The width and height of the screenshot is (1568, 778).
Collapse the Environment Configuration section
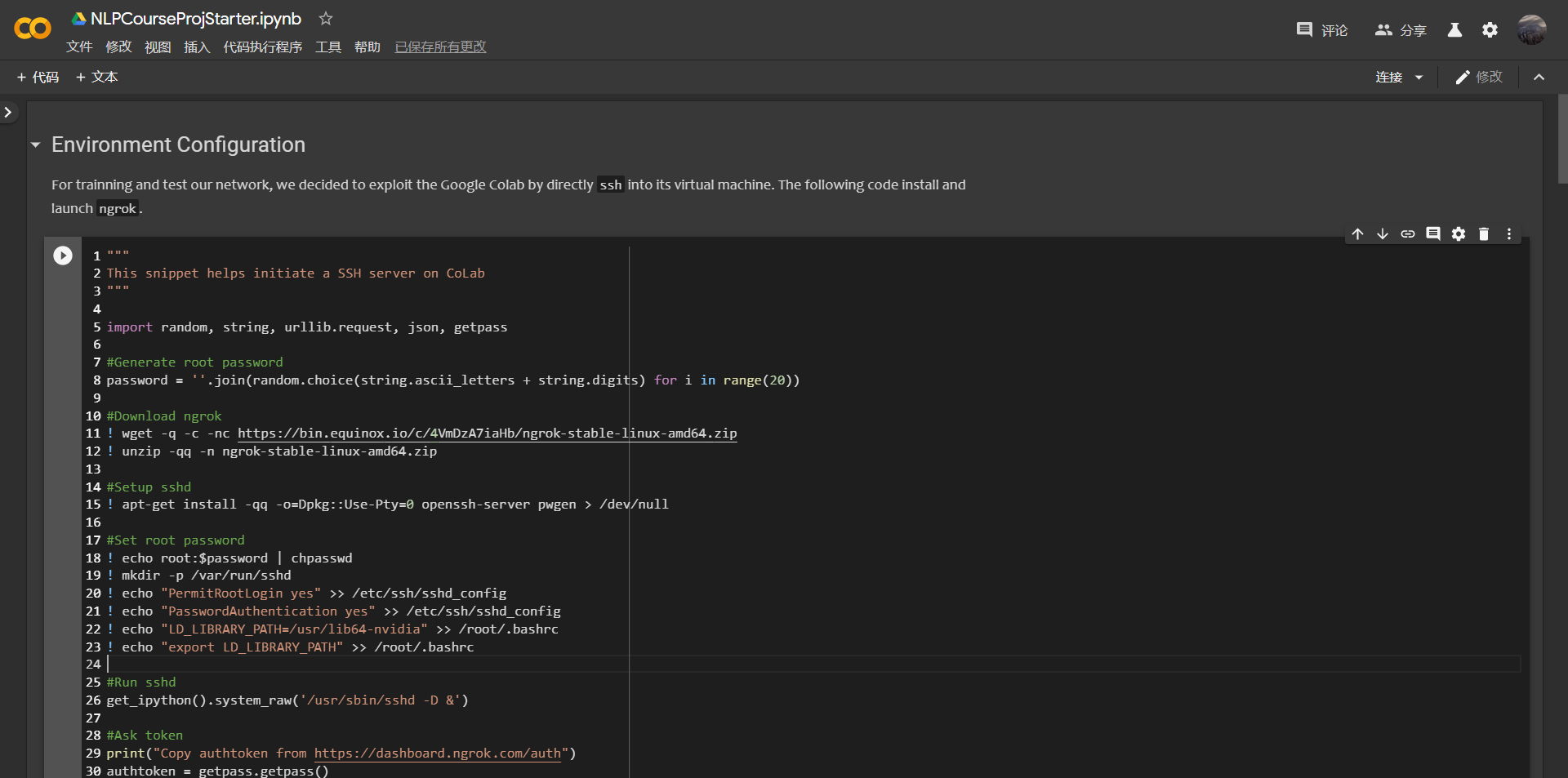pos(35,144)
